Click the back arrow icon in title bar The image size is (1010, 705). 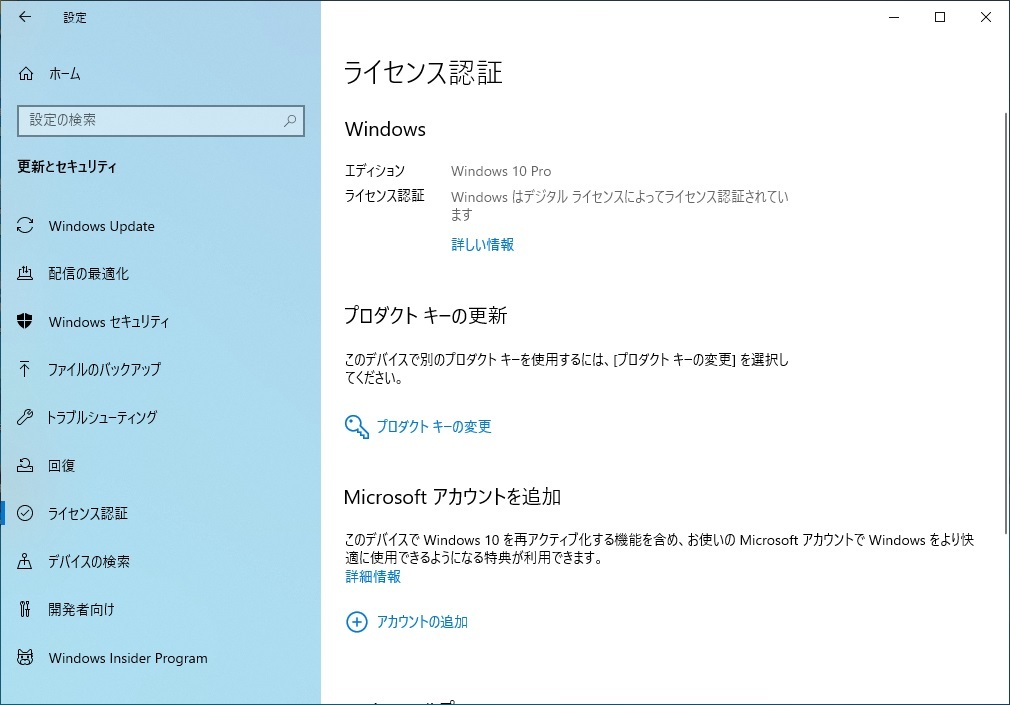(x=24, y=17)
